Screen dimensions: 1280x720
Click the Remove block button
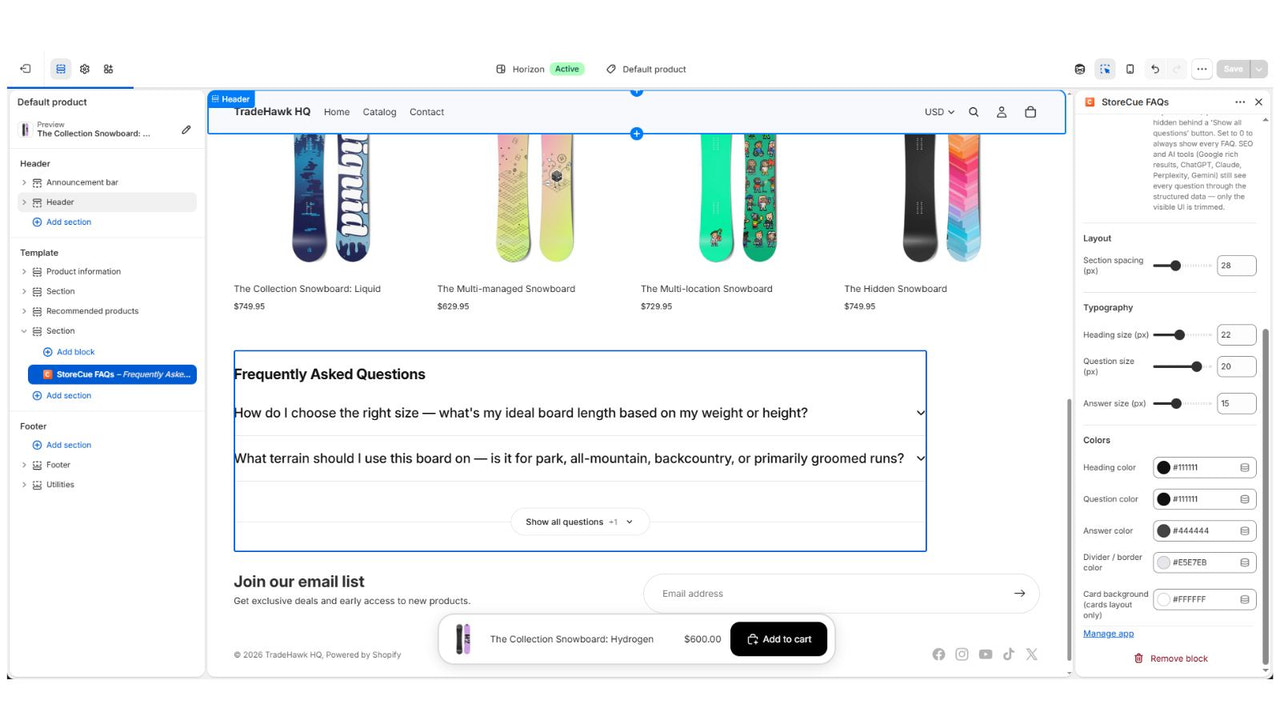pyautogui.click(x=1170, y=658)
